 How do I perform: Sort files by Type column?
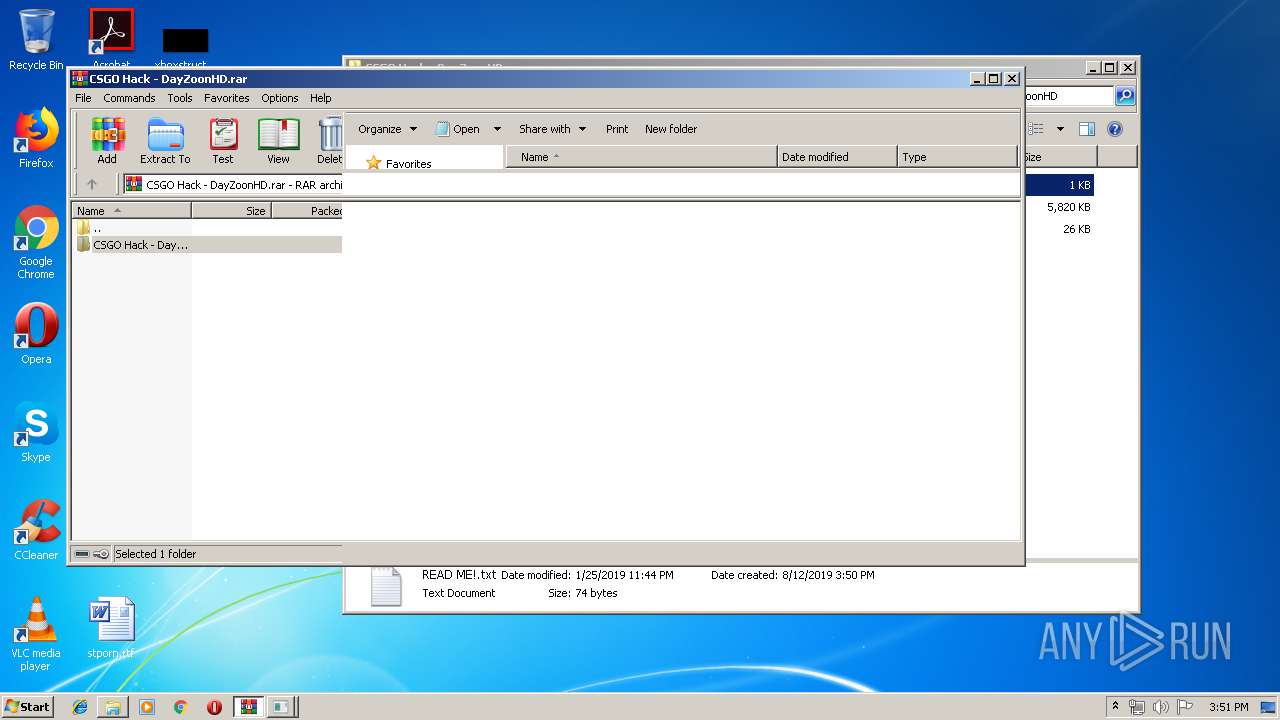coord(957,157)
